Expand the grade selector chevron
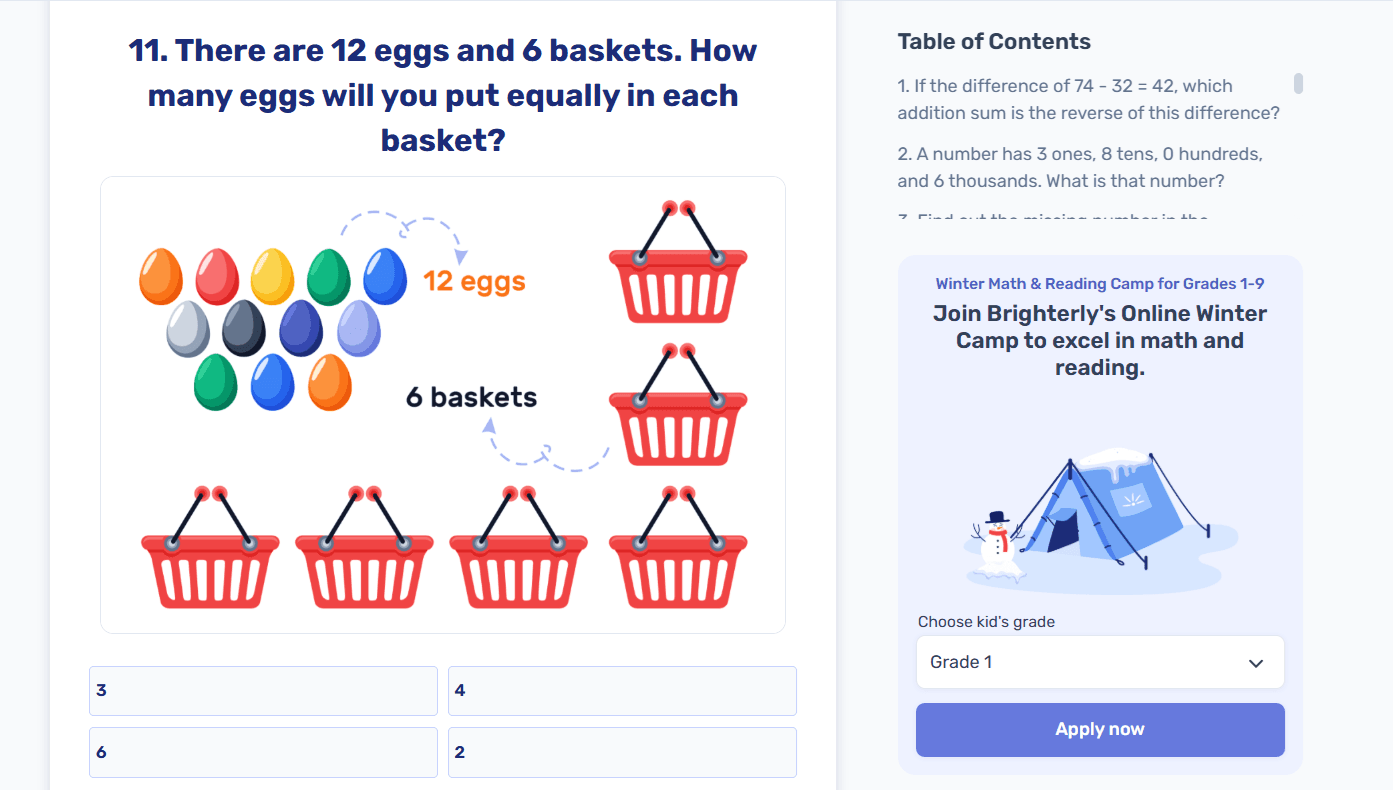1393x790 pixels. 1257,662
